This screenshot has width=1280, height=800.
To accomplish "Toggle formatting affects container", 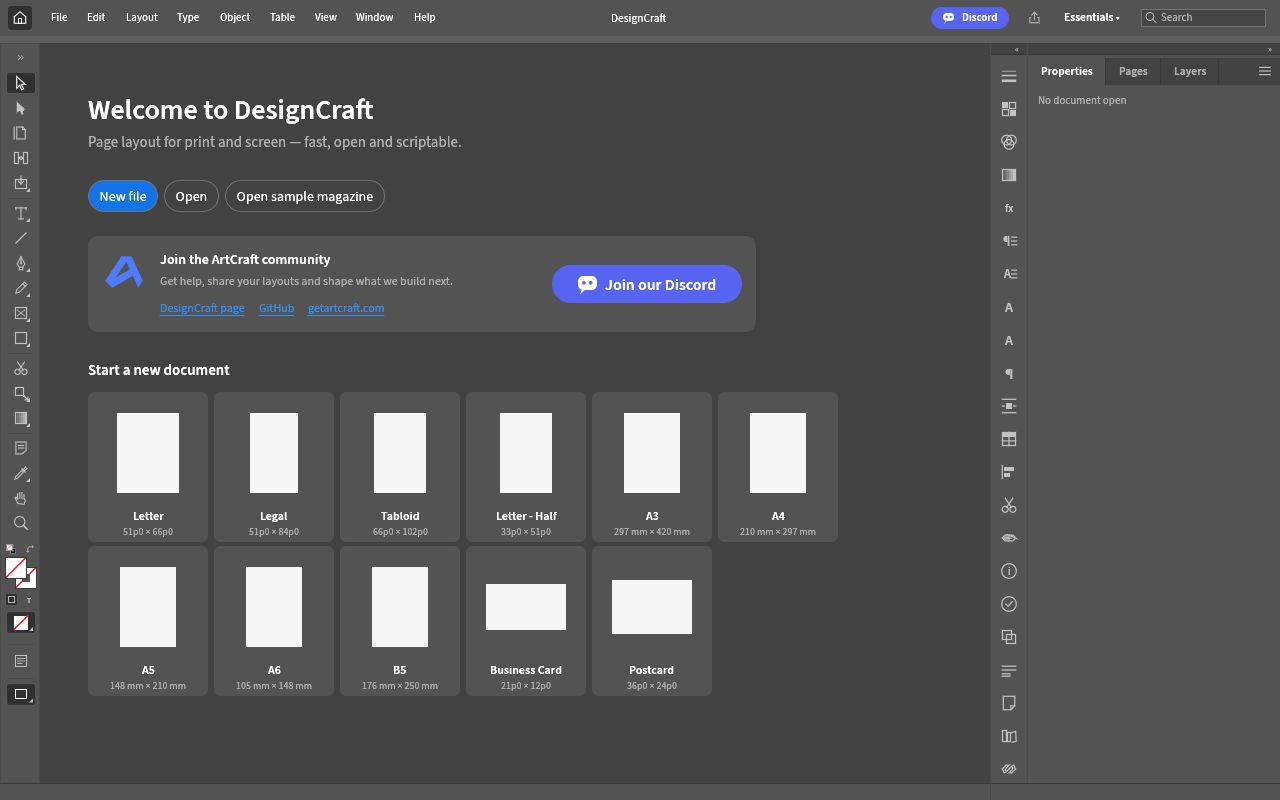I will (x=12, y=600).
